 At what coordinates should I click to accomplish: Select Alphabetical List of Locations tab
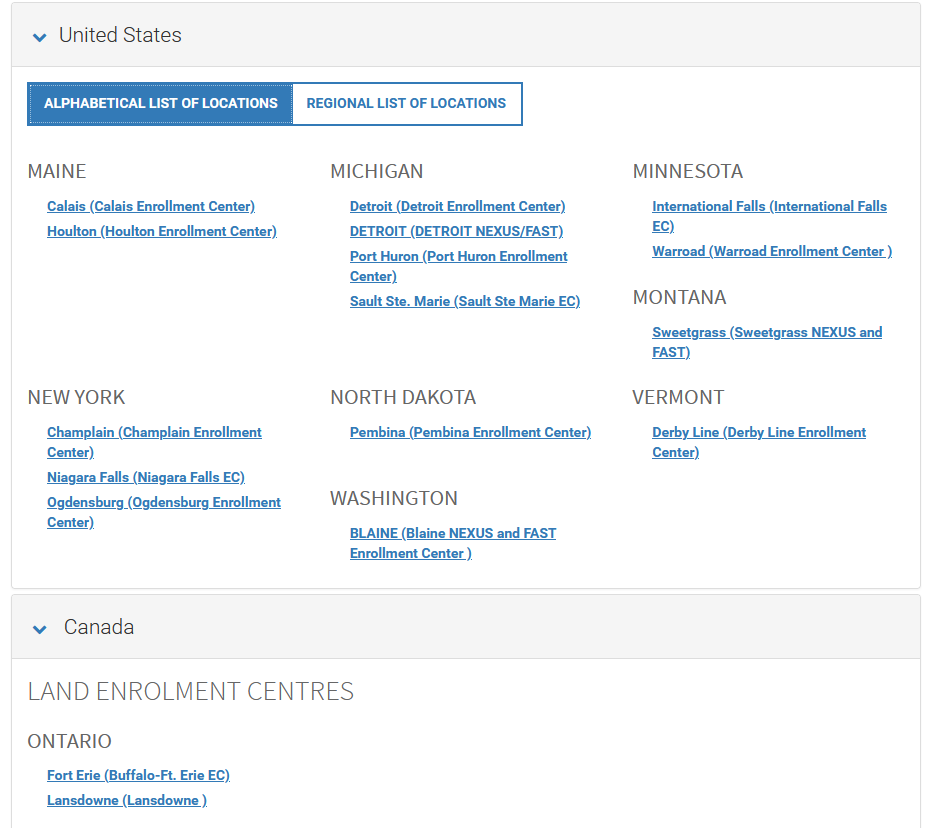pyautogui.click(x=161, y=104)
